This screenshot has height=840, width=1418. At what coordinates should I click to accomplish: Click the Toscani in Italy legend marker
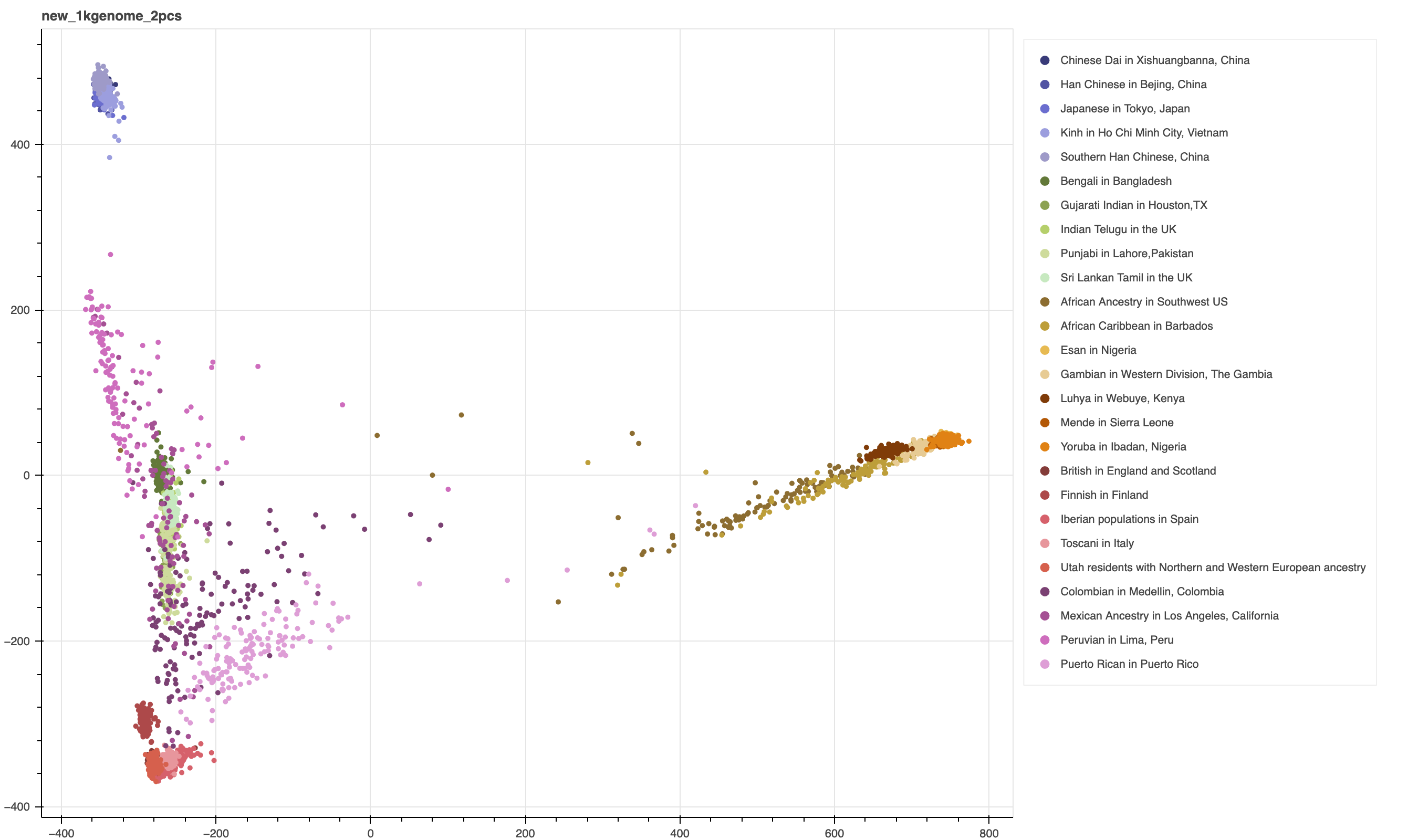click(x=1045, y=543)
